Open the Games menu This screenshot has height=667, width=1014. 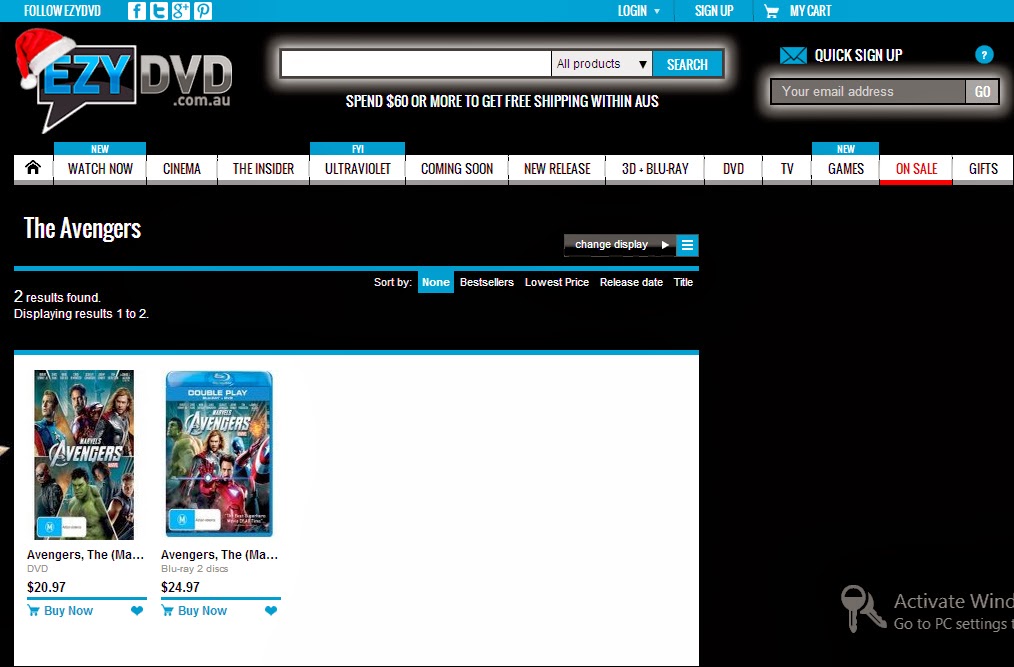[846, 169]
